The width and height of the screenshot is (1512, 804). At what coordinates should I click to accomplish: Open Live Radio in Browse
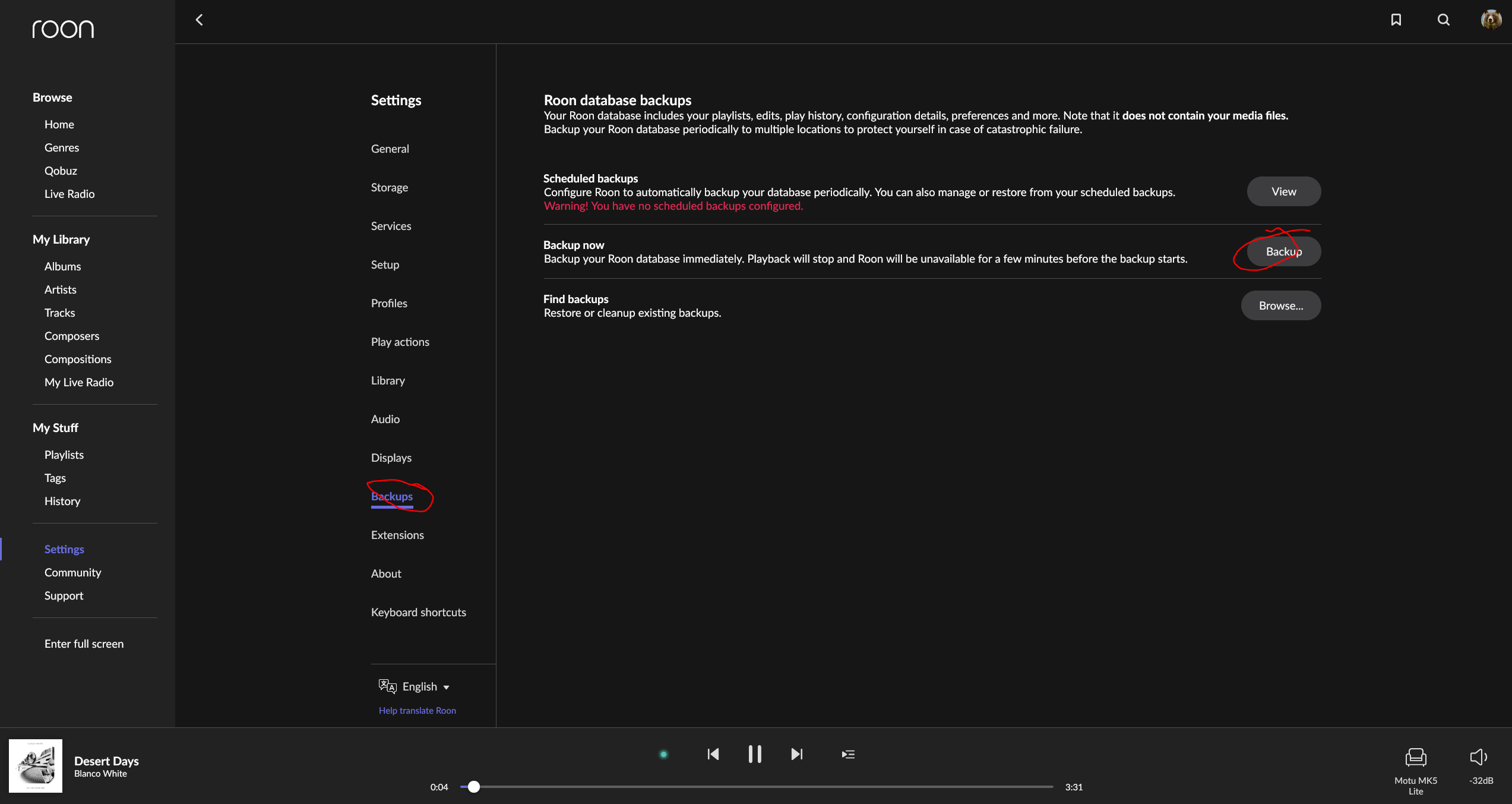[69, 194]
